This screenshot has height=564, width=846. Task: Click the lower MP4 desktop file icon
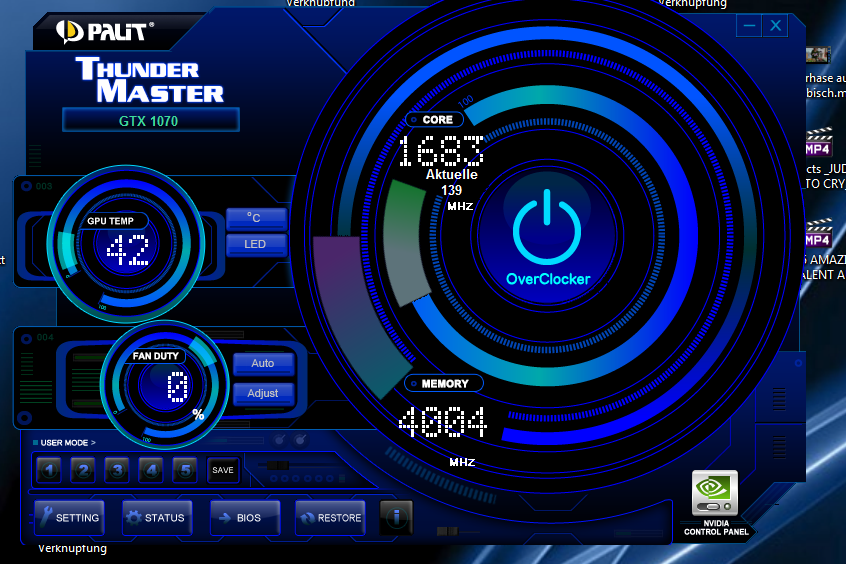pos(818,233)
